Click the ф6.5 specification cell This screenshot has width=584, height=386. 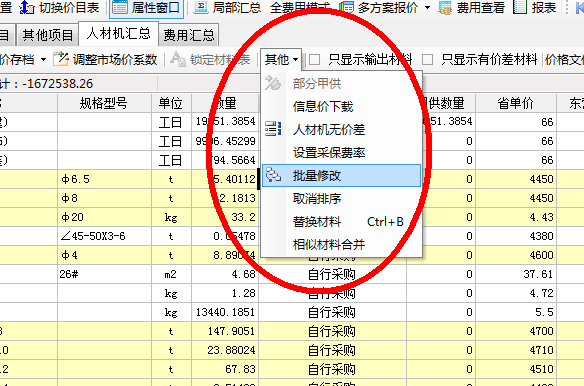(104, 179)
